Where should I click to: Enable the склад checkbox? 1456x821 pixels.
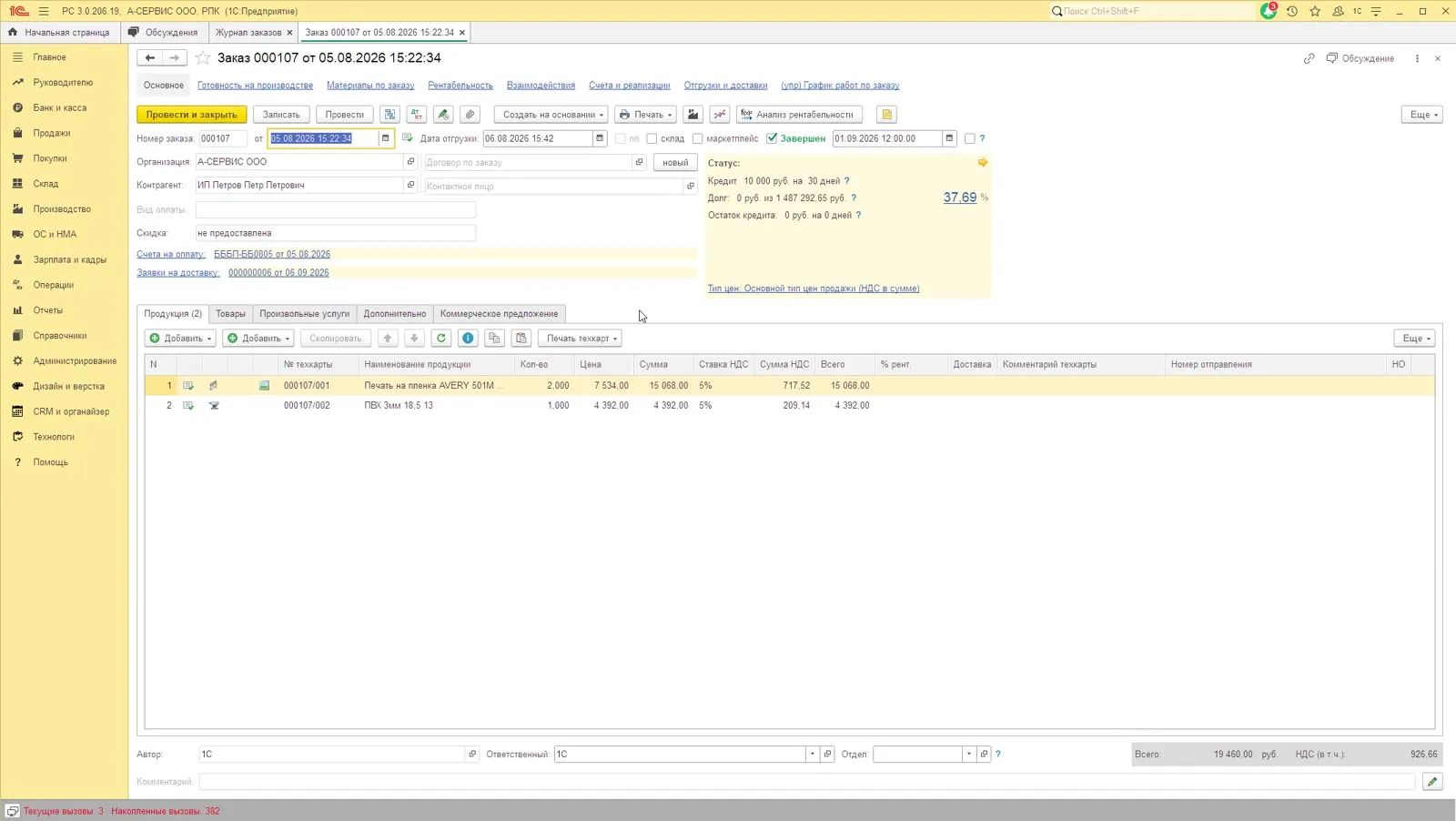point(652,138)
